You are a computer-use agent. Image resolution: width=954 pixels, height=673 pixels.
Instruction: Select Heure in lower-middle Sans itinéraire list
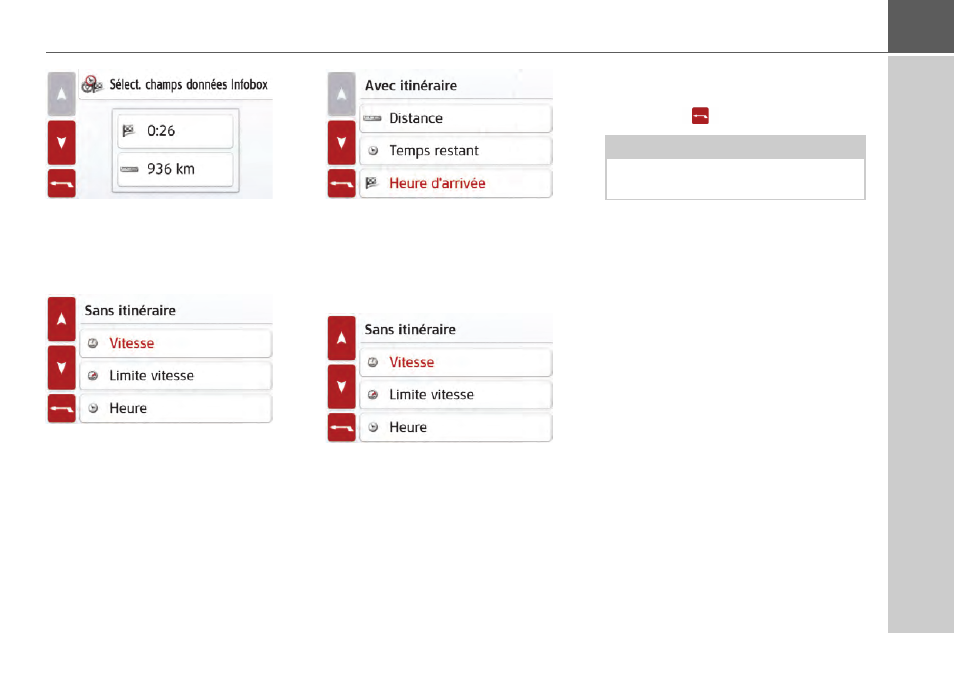click(456, 427)
